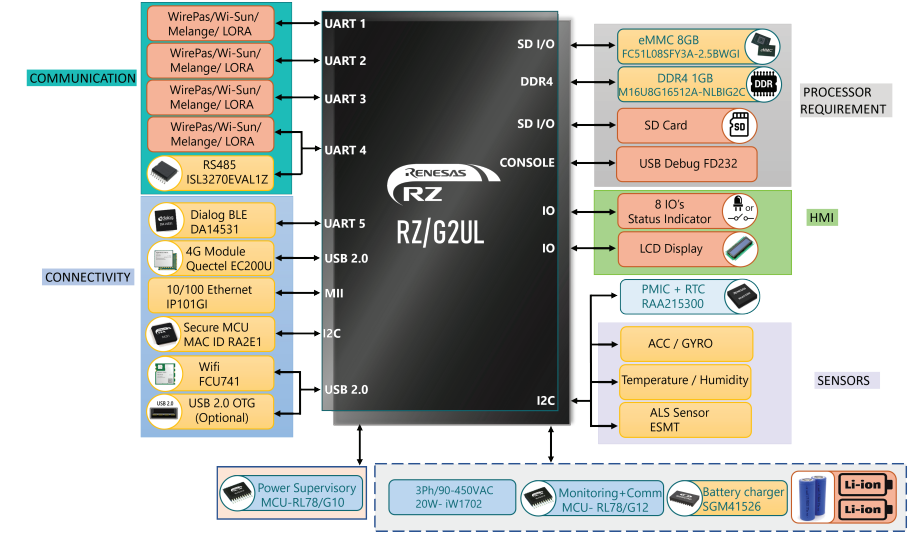Click the UART 5 port label
Image resolution: width=921 pixels, height=533 pixels.
pos(345,224)
